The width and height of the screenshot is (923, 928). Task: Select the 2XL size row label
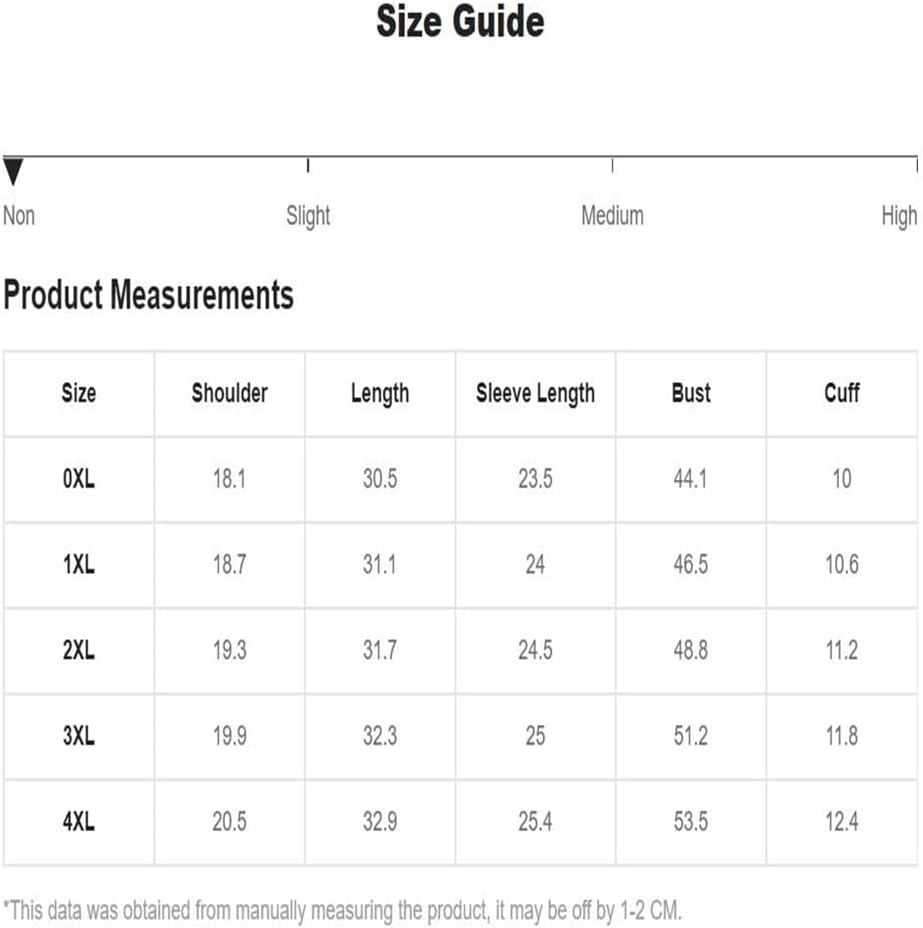coord(79,650)
